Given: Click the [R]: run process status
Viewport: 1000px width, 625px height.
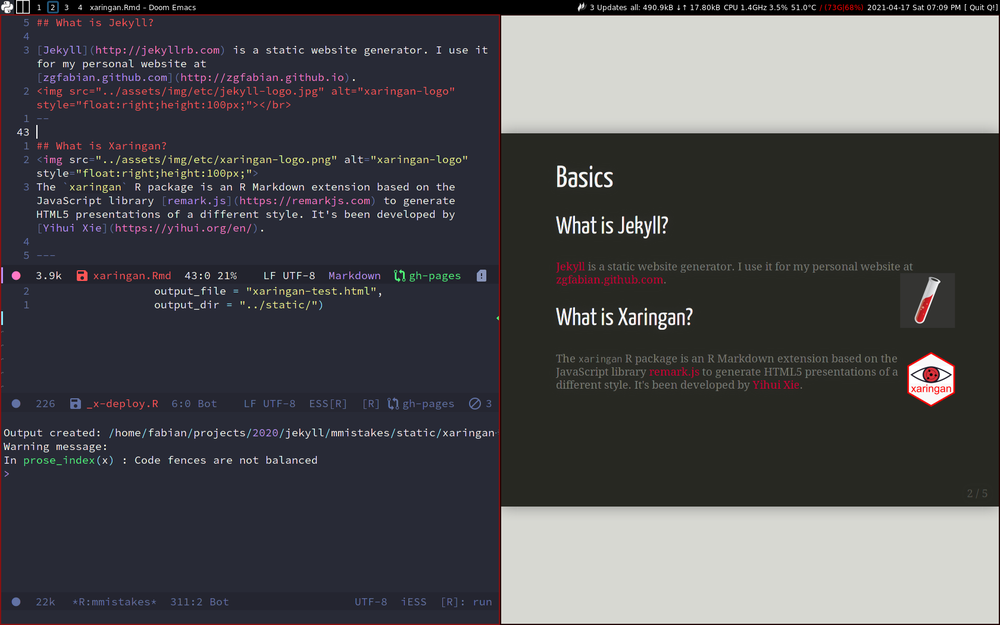Looking at the screenshot, I should [466, 601].
